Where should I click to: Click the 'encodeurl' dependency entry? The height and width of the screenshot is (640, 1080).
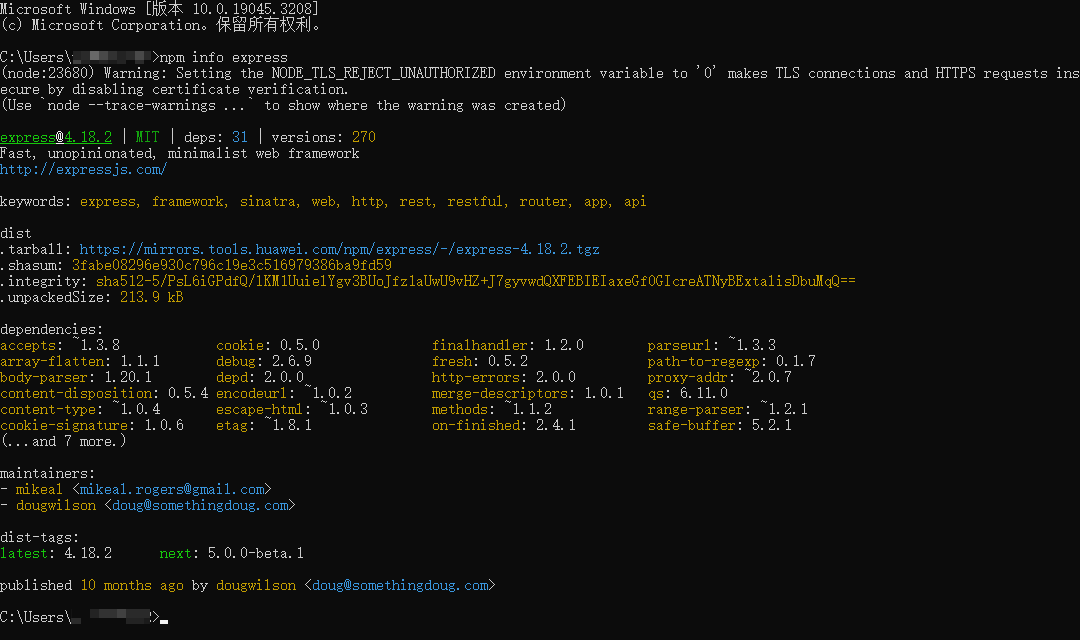point(284,393)
